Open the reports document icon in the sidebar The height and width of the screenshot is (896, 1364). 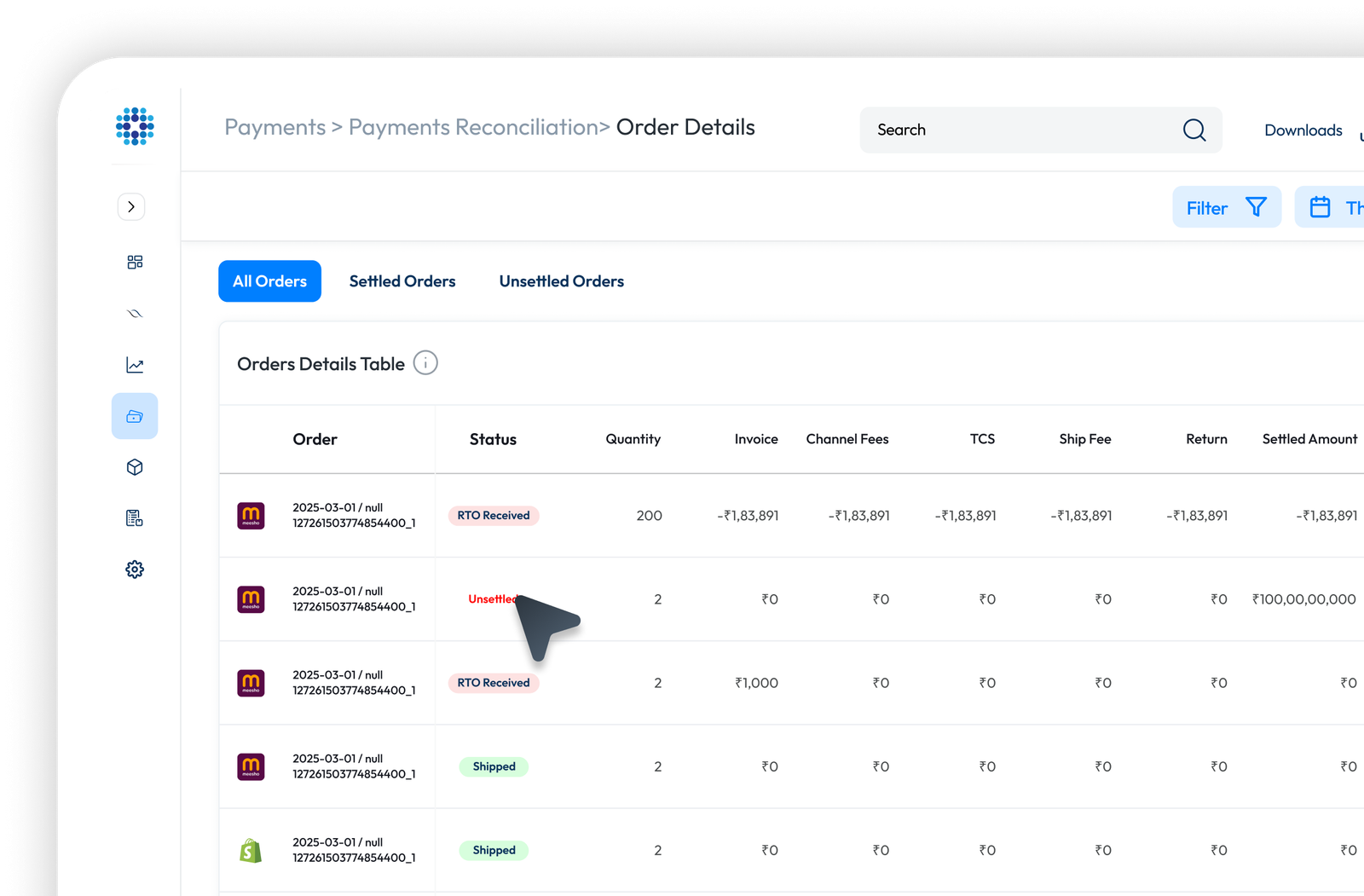(x=135, y=518)
